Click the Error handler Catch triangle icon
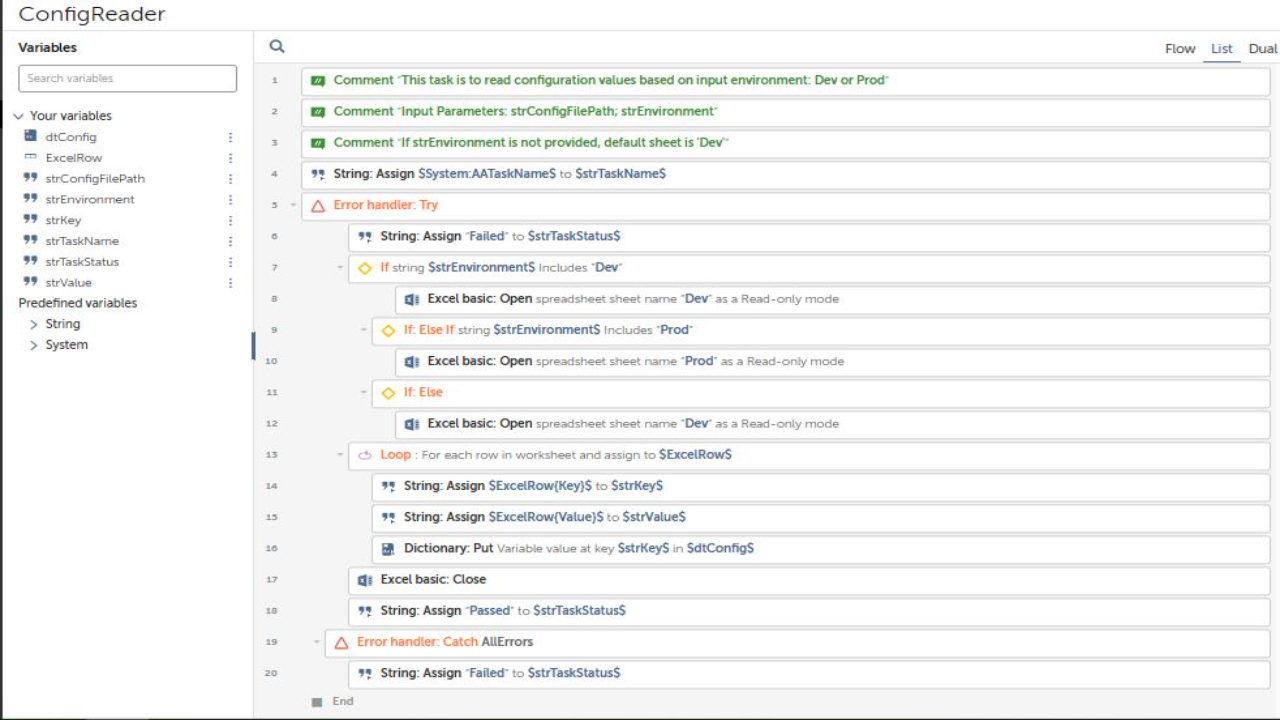The height and width of the screenshot is (720, 1280). [x=341, y=642]
